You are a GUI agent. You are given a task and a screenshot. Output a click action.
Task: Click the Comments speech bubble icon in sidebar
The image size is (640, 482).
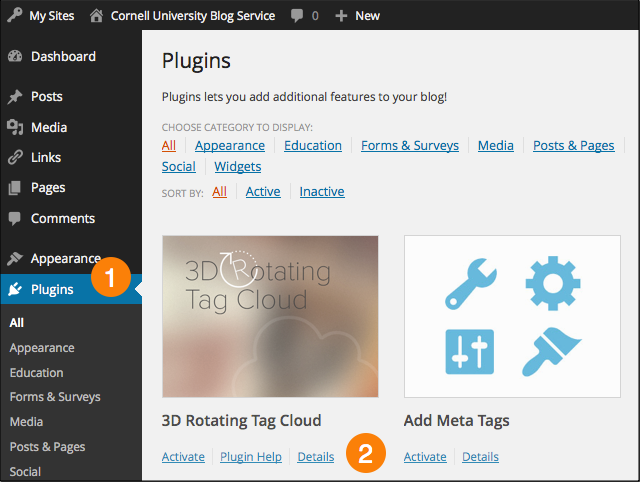coord(15,218)
